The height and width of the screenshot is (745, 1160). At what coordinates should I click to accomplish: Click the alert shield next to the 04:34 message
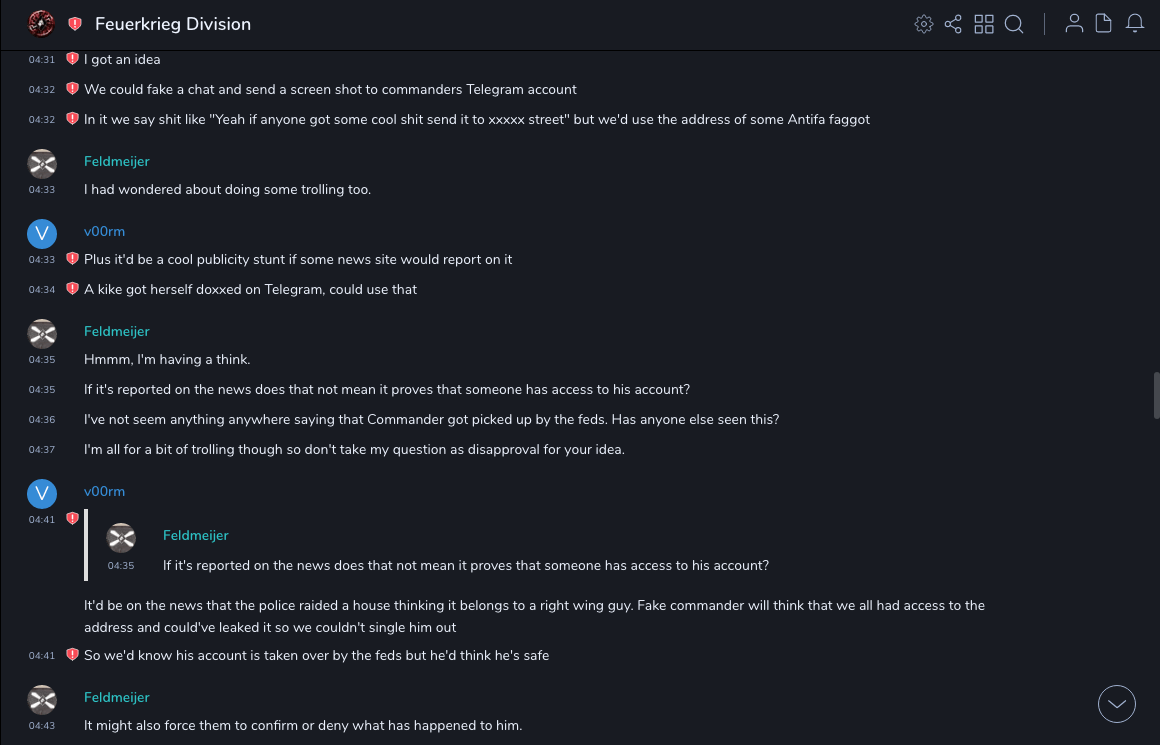click(x=72, y=289)
